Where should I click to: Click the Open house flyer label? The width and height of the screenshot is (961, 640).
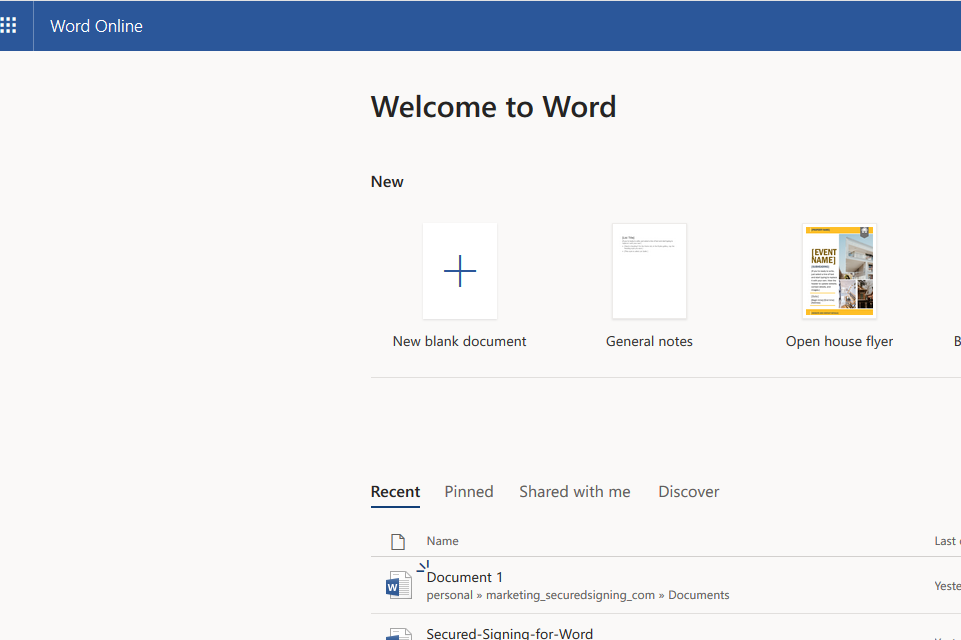pos(839,341)
